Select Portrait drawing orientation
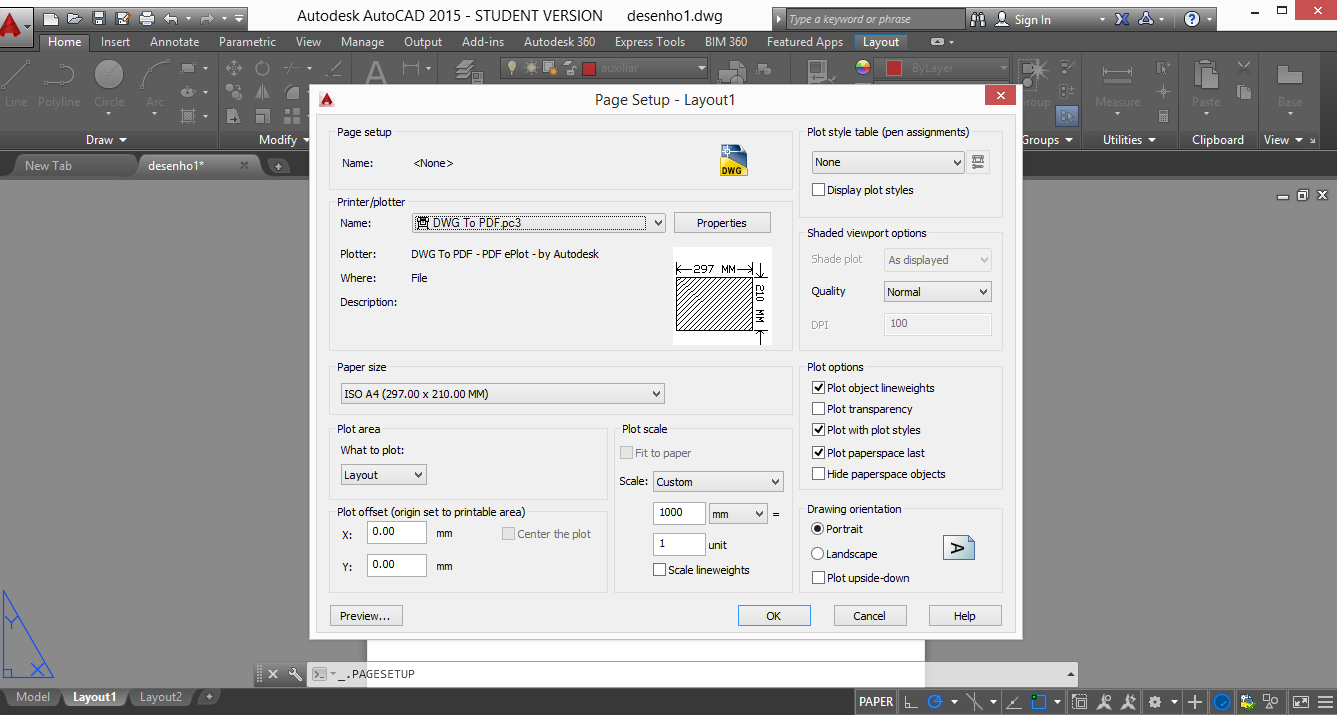This screenshot has height=715, width=1337. [x=818, y=529]
